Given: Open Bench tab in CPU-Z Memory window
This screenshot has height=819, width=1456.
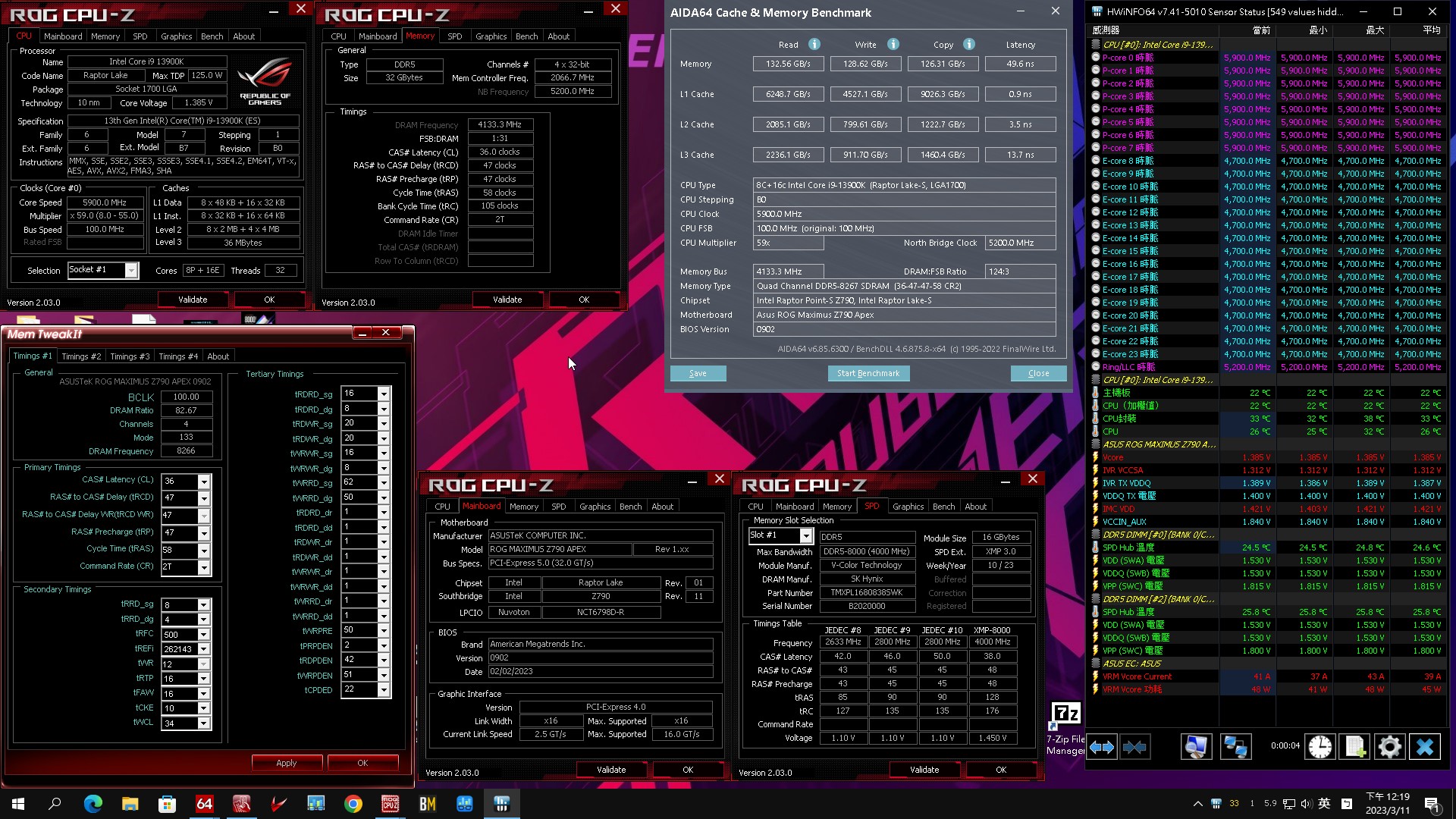Looking at the screenshot, I should pyautogui.click(x=526, y=36).
